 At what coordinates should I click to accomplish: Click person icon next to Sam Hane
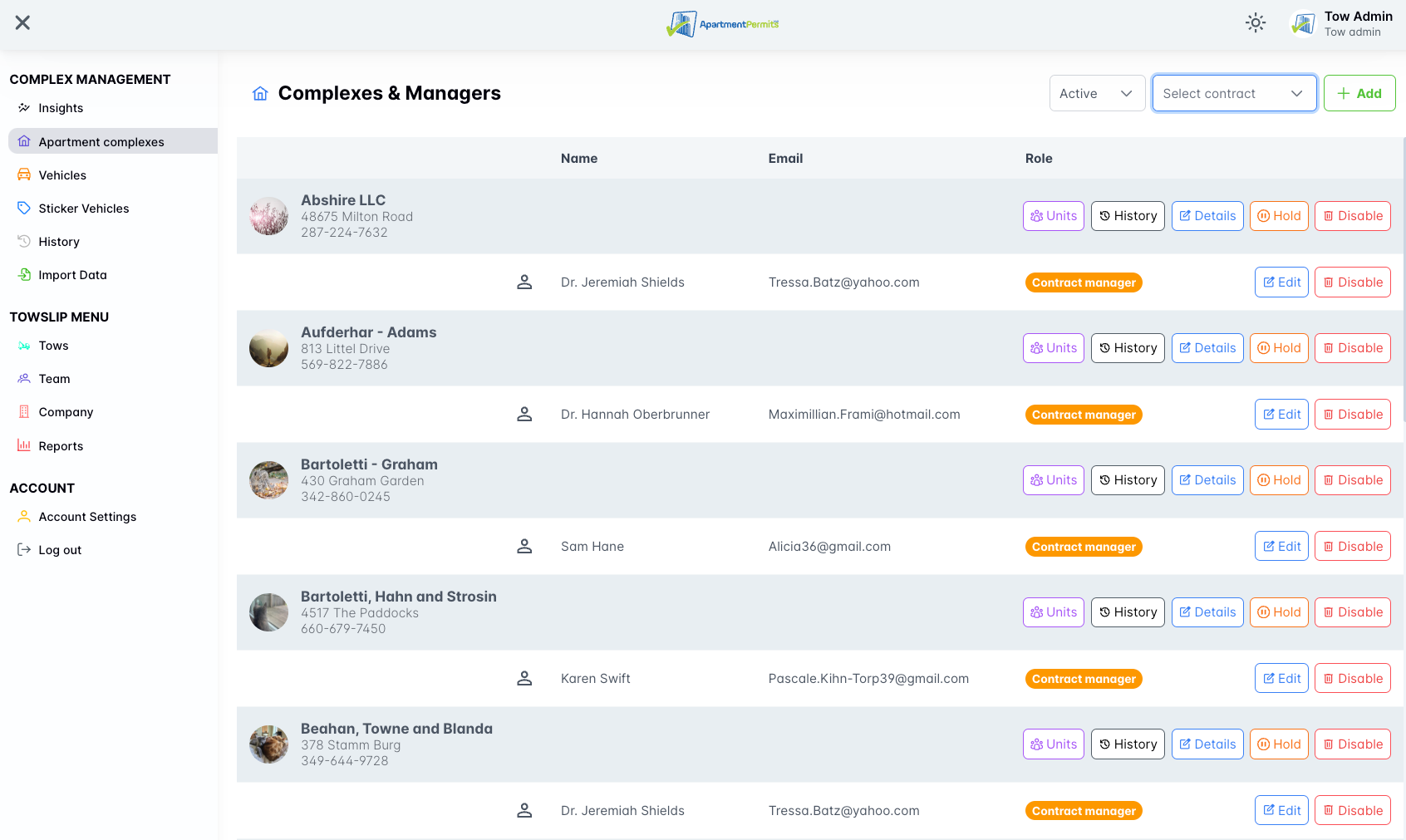[x=524, y=547]
